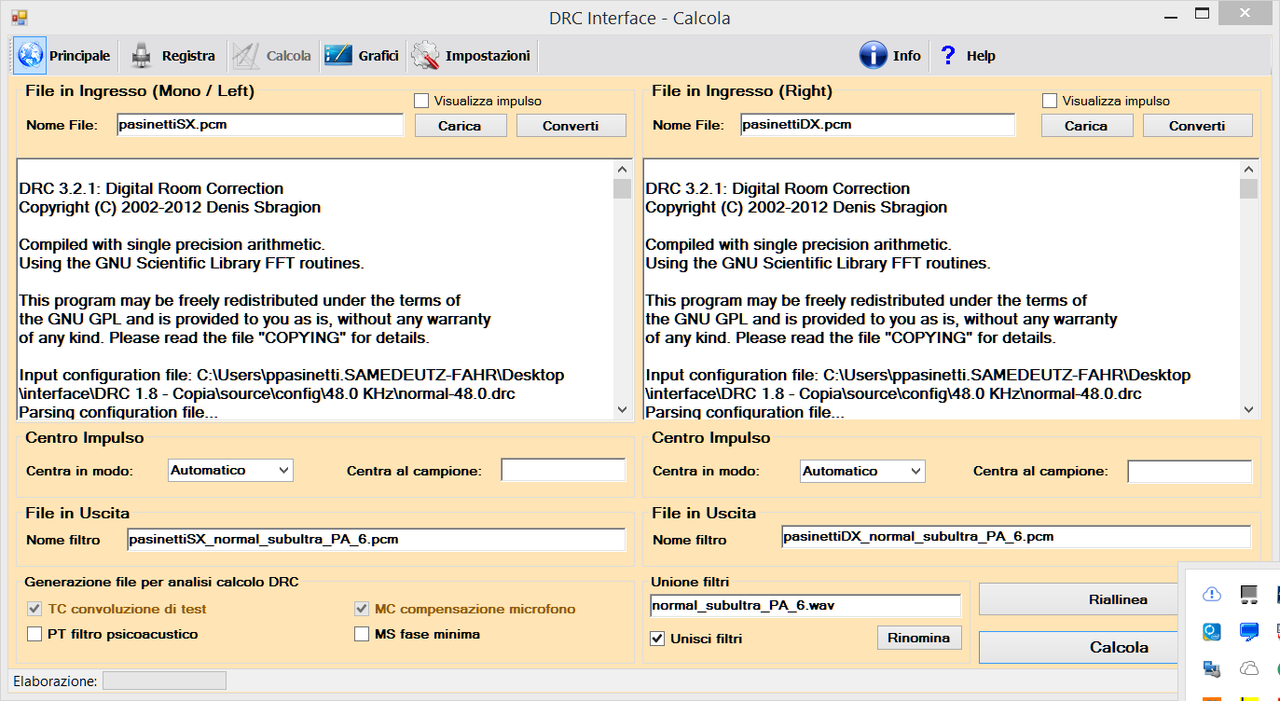1280x701 pixels.
Task: Click the Elaborazione progress bar
Action: click(164, 681)
